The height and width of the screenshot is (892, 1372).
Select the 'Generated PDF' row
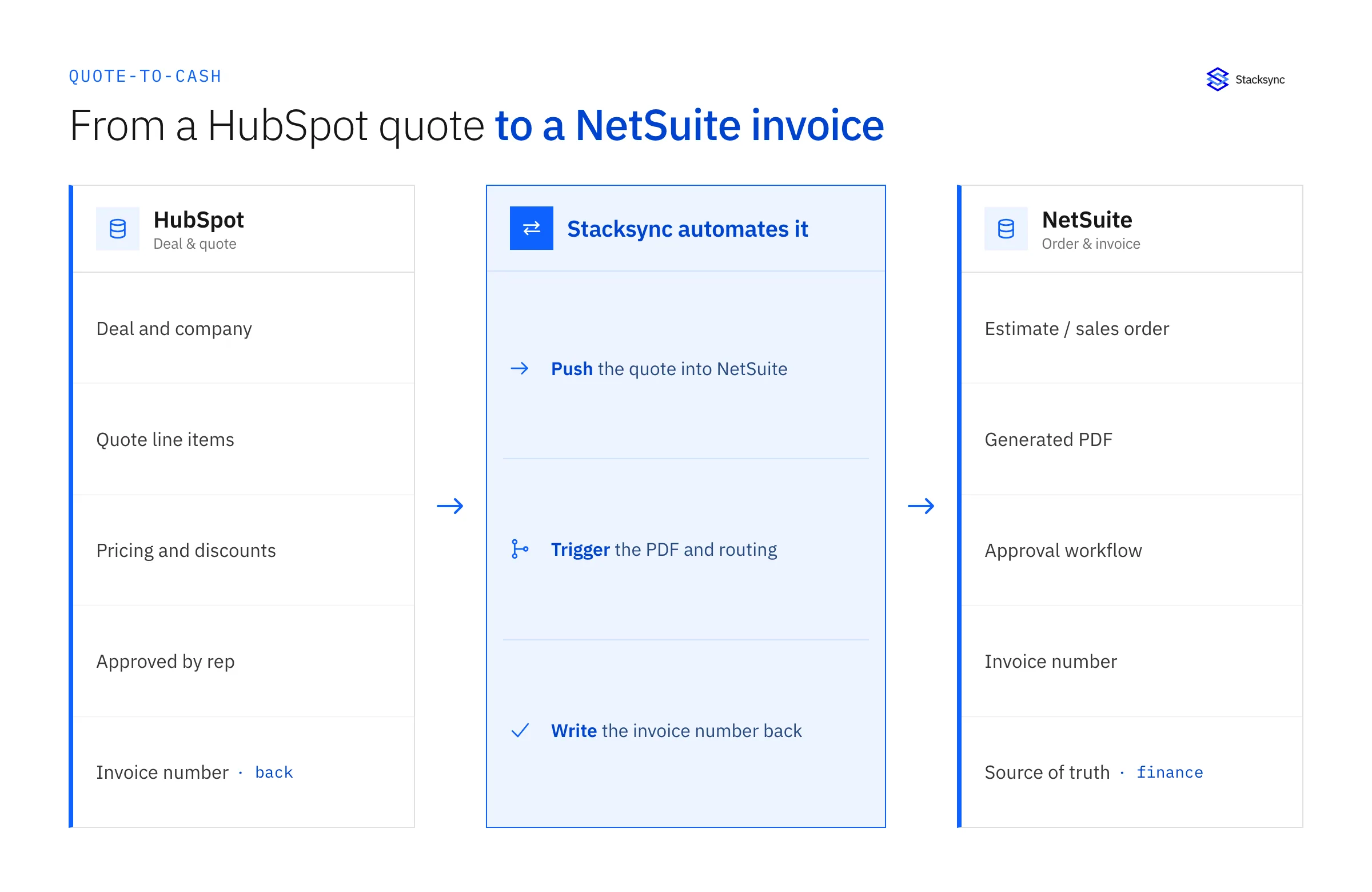click(x=1131, y=439)
